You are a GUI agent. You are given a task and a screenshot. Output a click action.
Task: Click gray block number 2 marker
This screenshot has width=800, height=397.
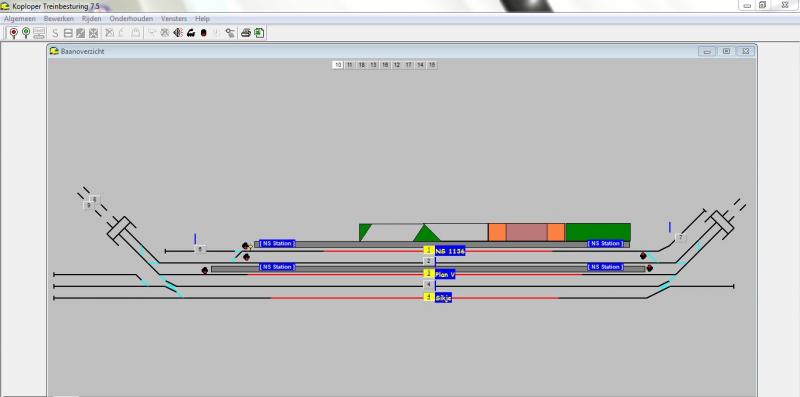click(x=429, y=261)
